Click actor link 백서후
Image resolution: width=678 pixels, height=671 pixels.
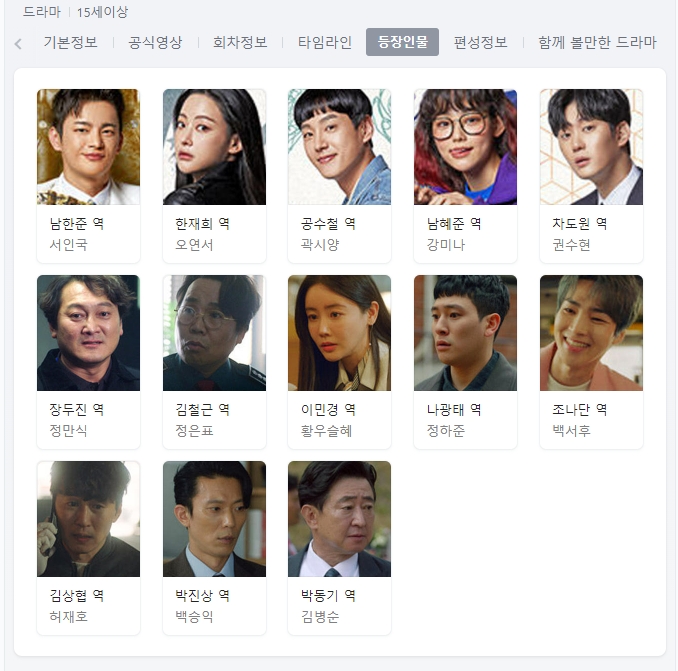tap(571, 431)
